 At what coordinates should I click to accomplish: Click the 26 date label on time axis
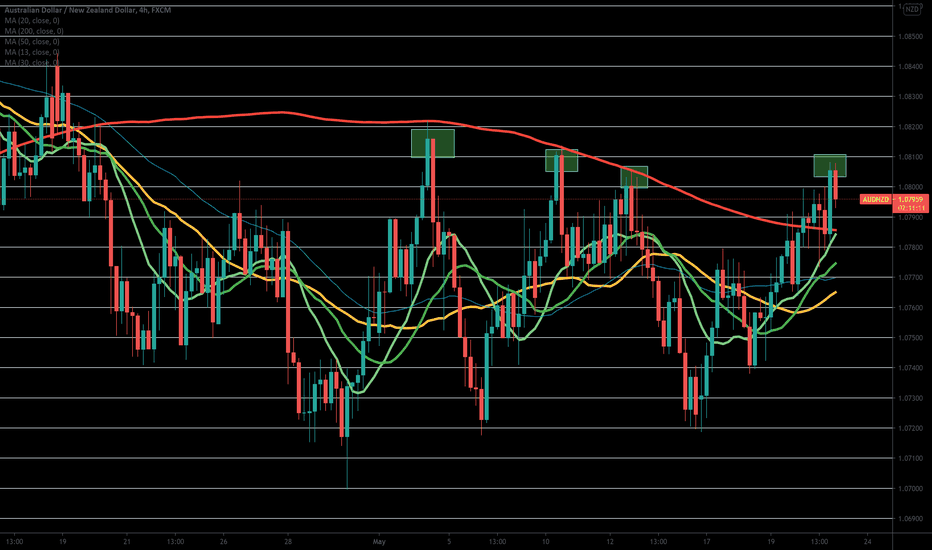223,542
